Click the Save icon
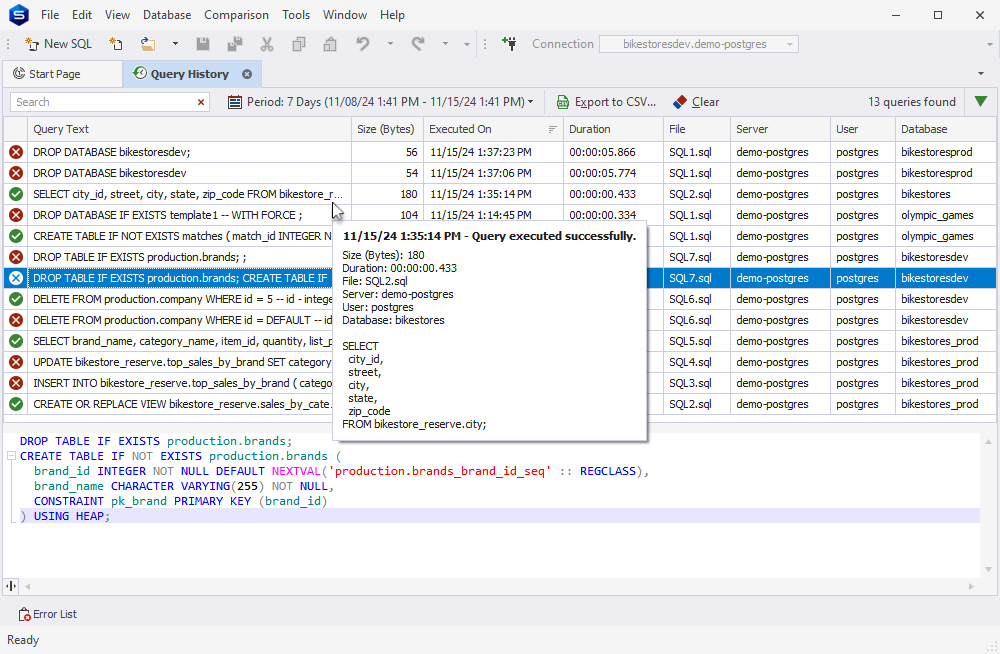 click(x=202, y=44)
